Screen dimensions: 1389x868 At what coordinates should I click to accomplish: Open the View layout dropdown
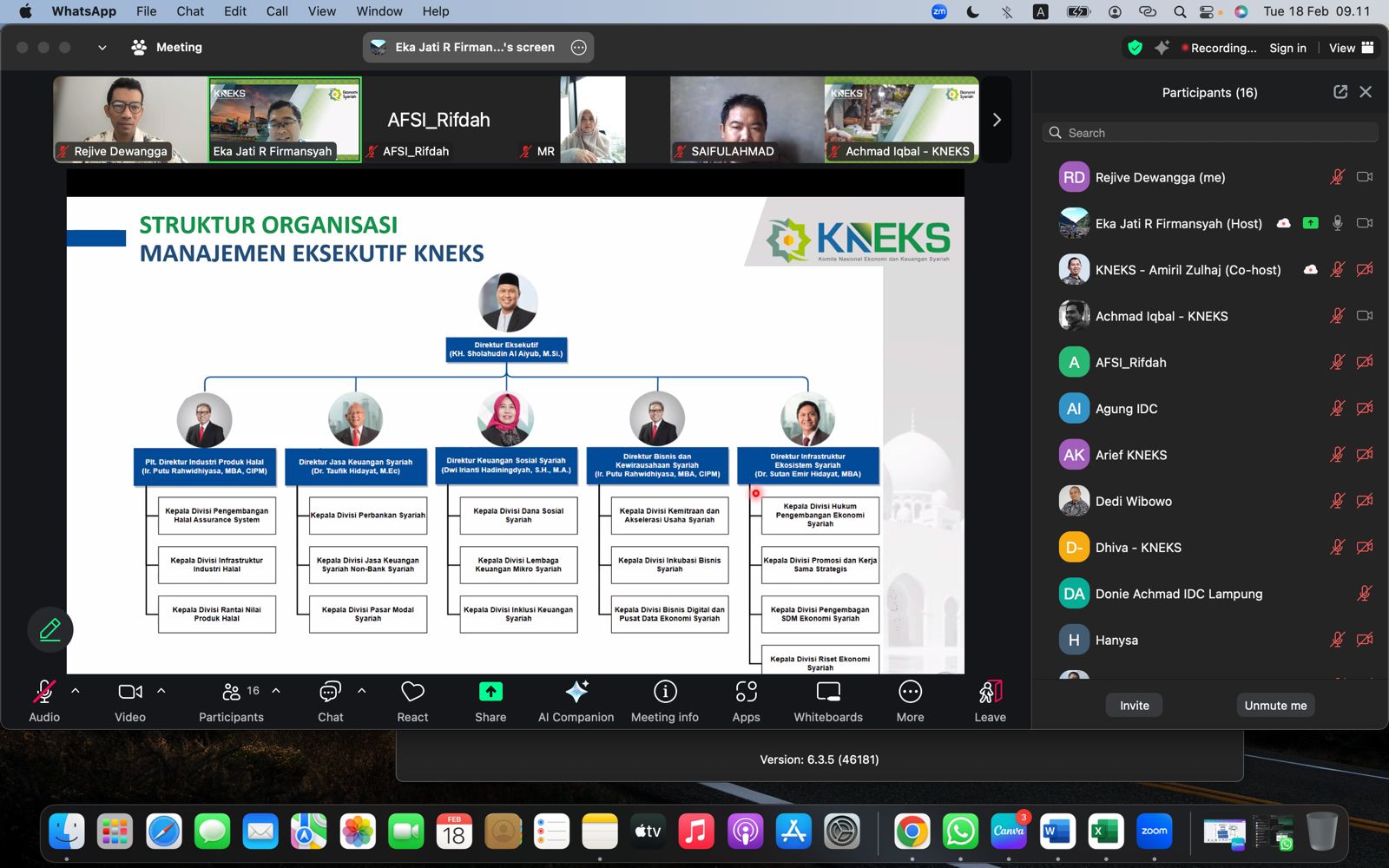(x=1352, y=48)
